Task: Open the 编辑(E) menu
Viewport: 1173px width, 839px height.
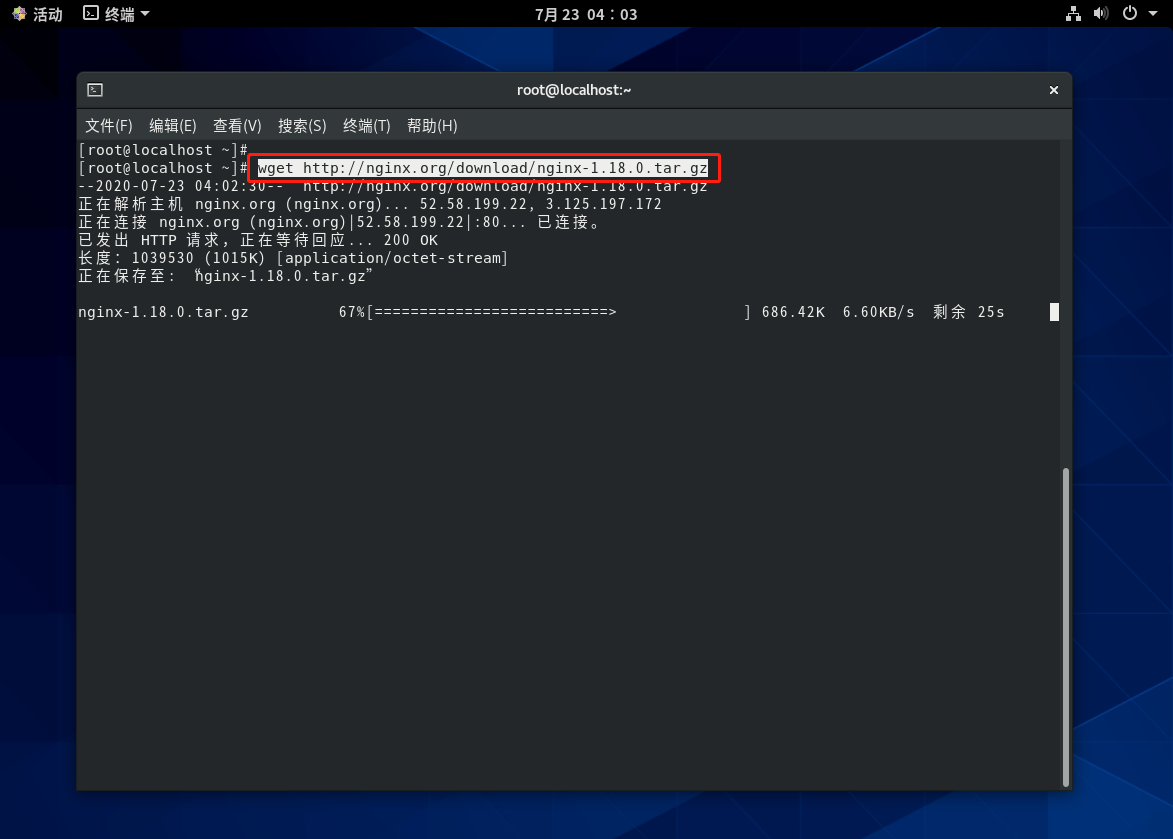Action: tap(172, 126)
